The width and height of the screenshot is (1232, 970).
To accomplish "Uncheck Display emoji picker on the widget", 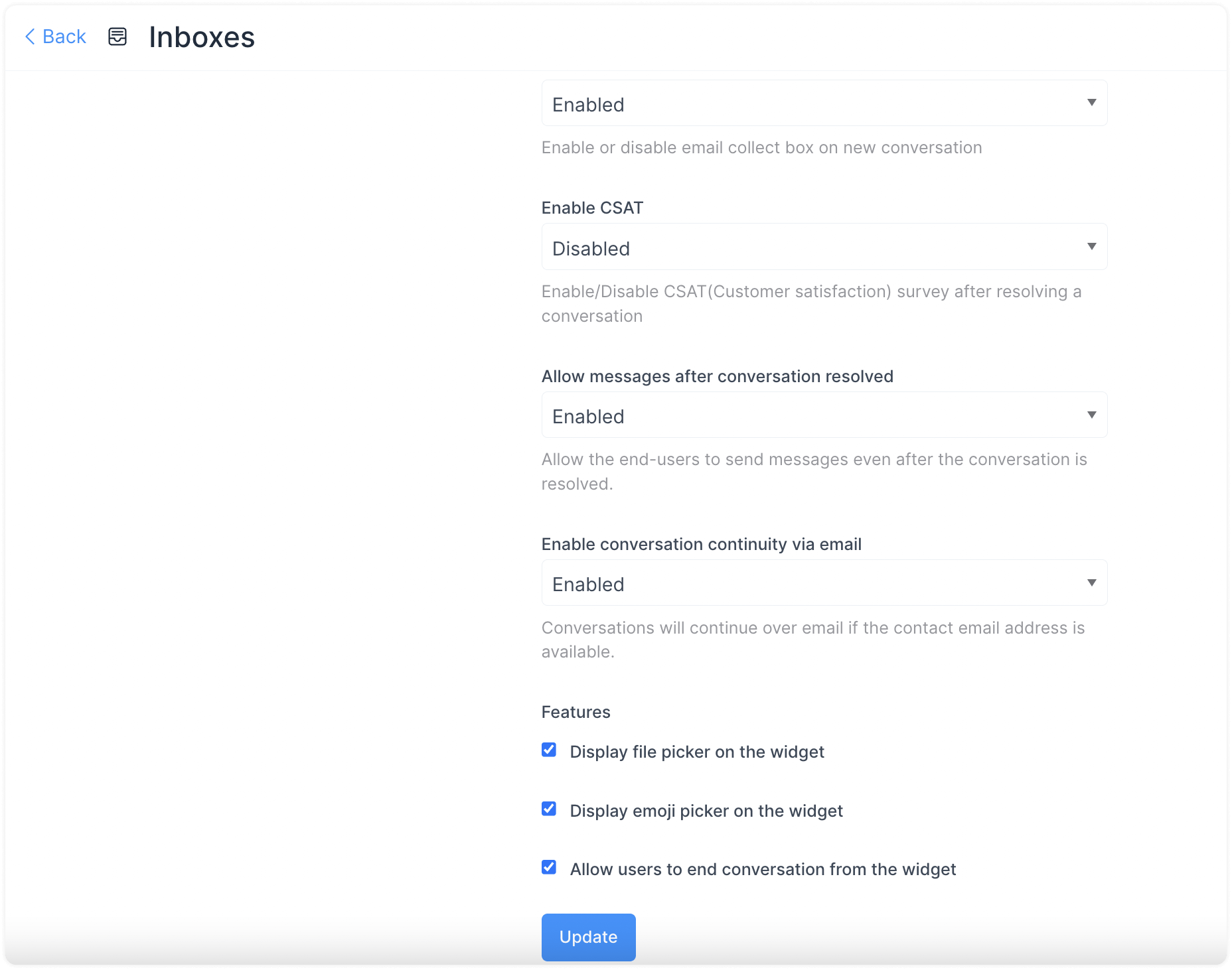I will 549,809.
